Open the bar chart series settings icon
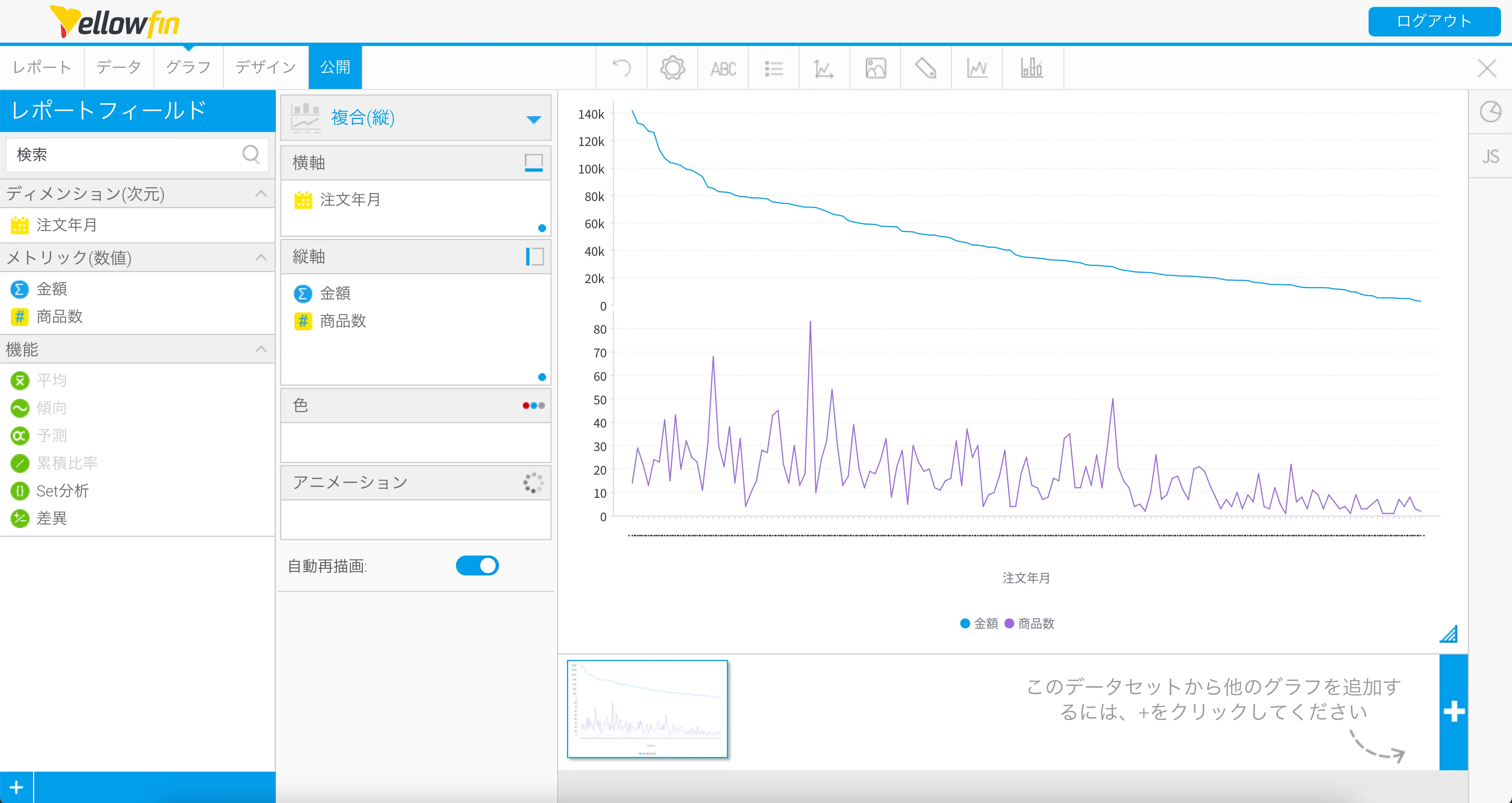 coord(1032,68)
